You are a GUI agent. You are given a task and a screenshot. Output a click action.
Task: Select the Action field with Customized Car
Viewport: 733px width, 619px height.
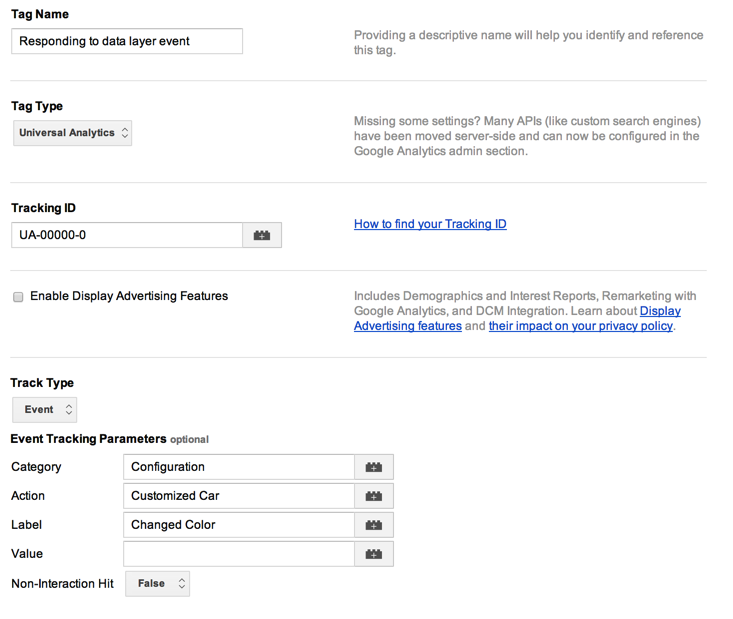238,496
